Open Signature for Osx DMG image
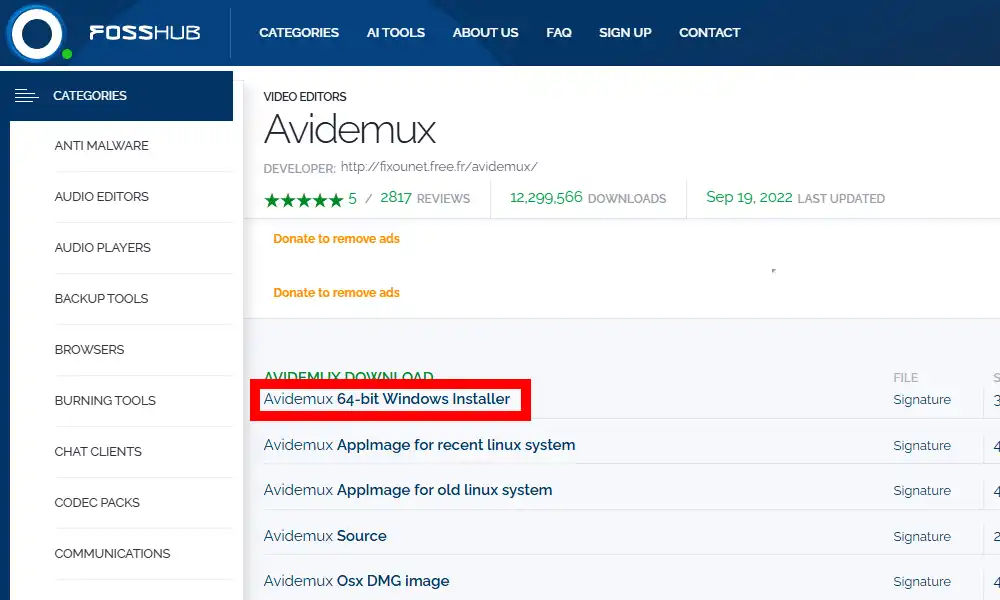 (x=922, y=582)
